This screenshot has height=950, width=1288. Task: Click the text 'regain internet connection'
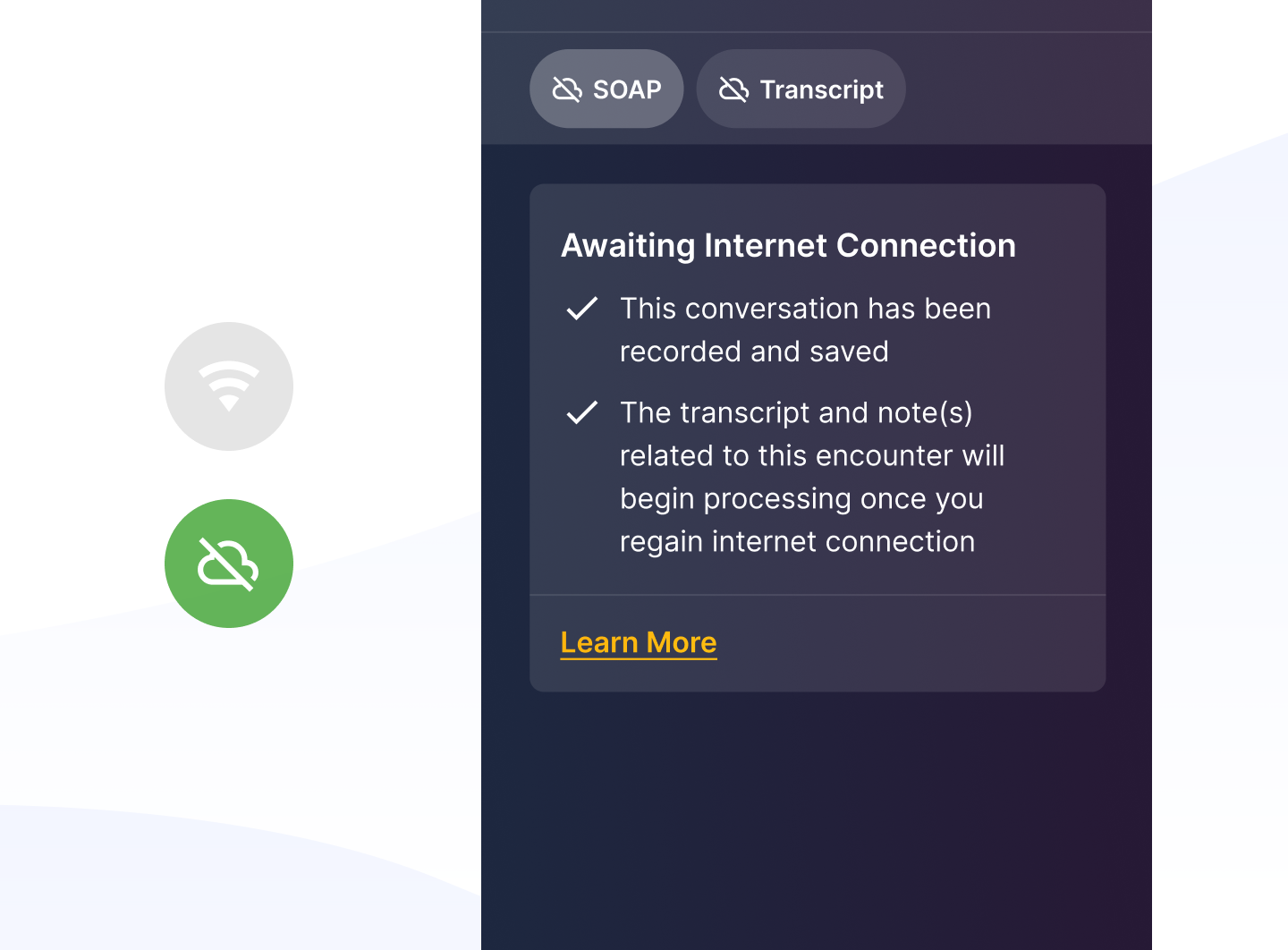(797, 541)
